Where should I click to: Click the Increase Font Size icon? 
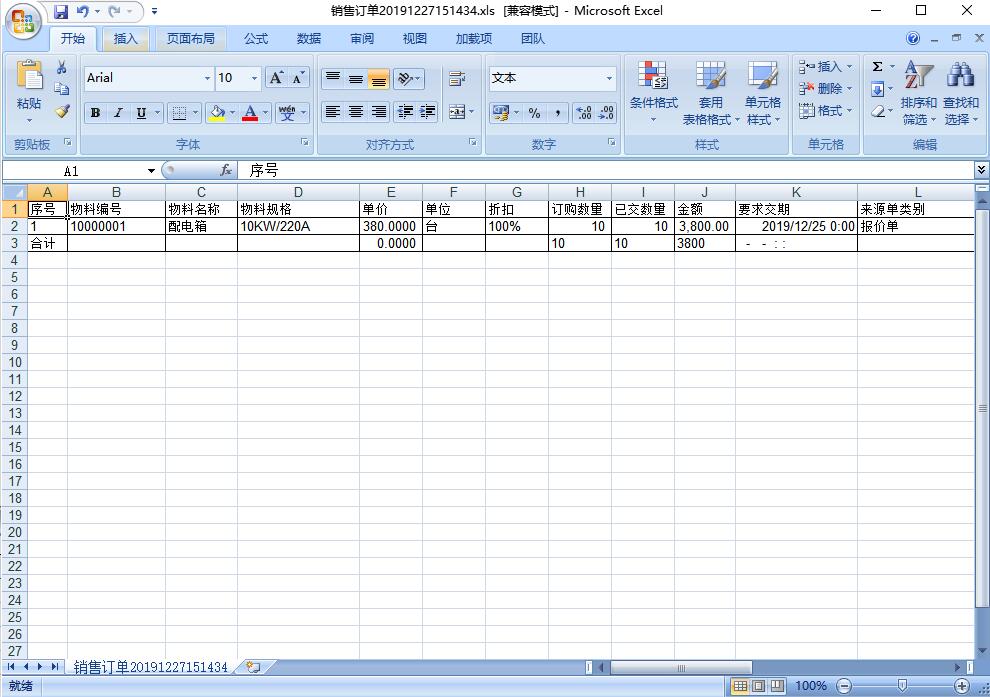[276, 78]
